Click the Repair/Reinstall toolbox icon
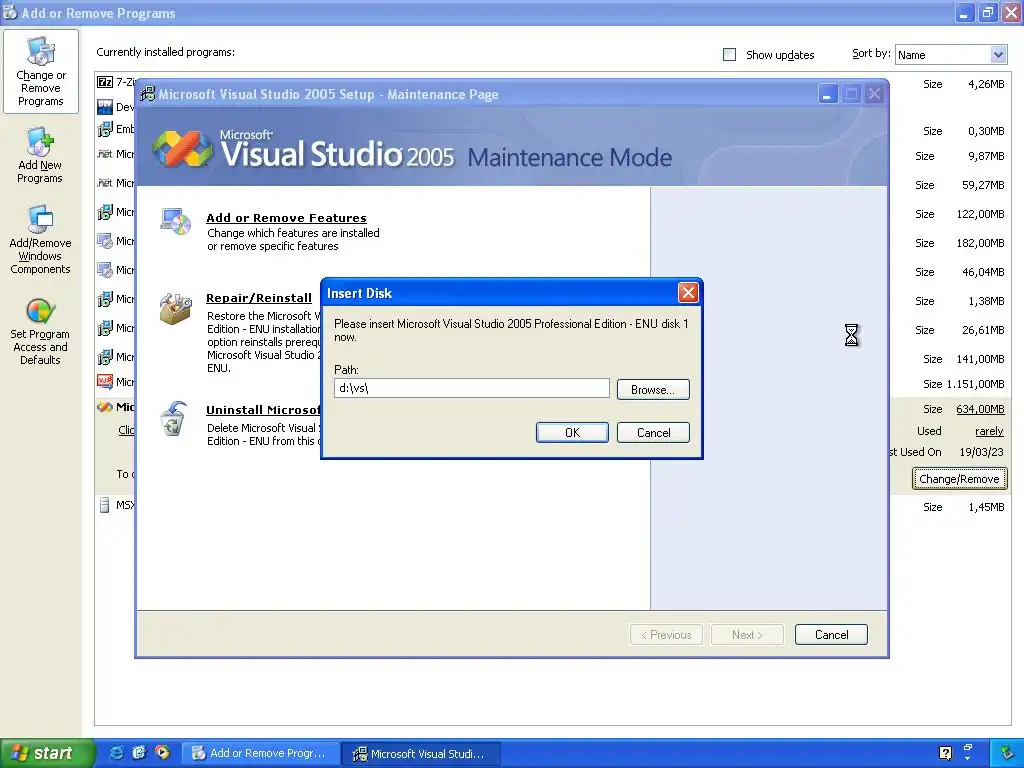Image resolution: width=1024 pixels, height=768 pixels. tap(175, 308)
